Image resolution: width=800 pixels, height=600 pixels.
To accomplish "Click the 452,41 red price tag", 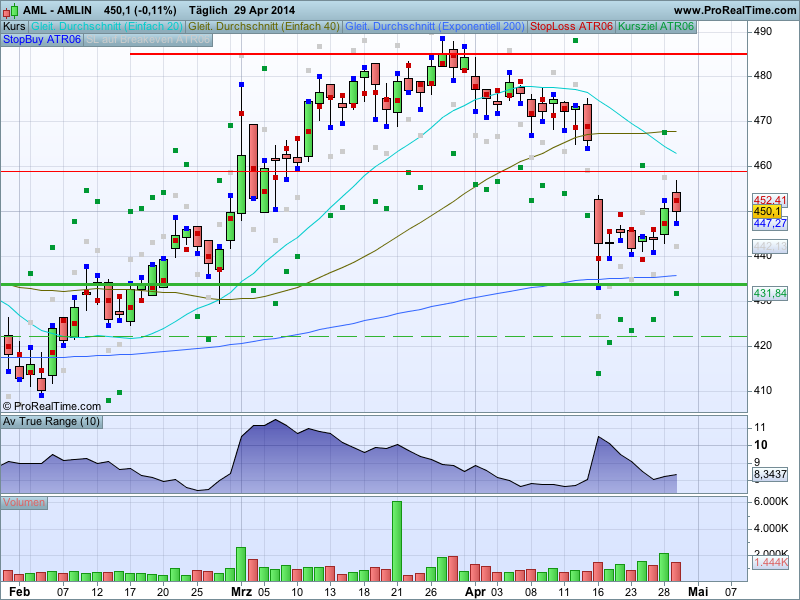I will (770, 200).
